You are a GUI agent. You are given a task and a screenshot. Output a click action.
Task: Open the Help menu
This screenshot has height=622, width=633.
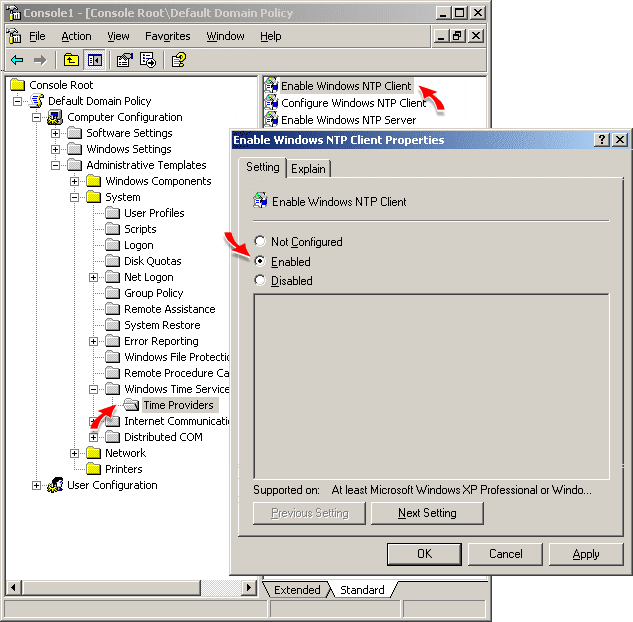coord(270,36)
